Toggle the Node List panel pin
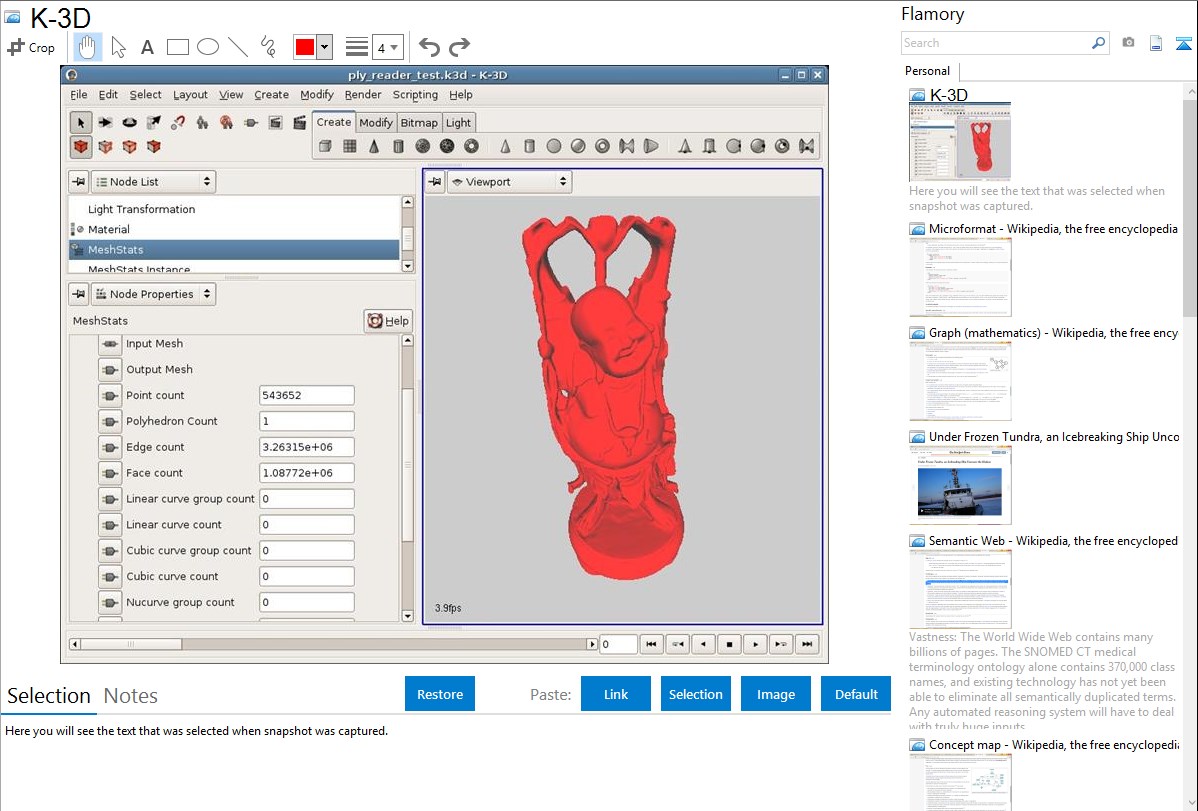This screenshot has width=1198, height=811. (x=79, y=182)
